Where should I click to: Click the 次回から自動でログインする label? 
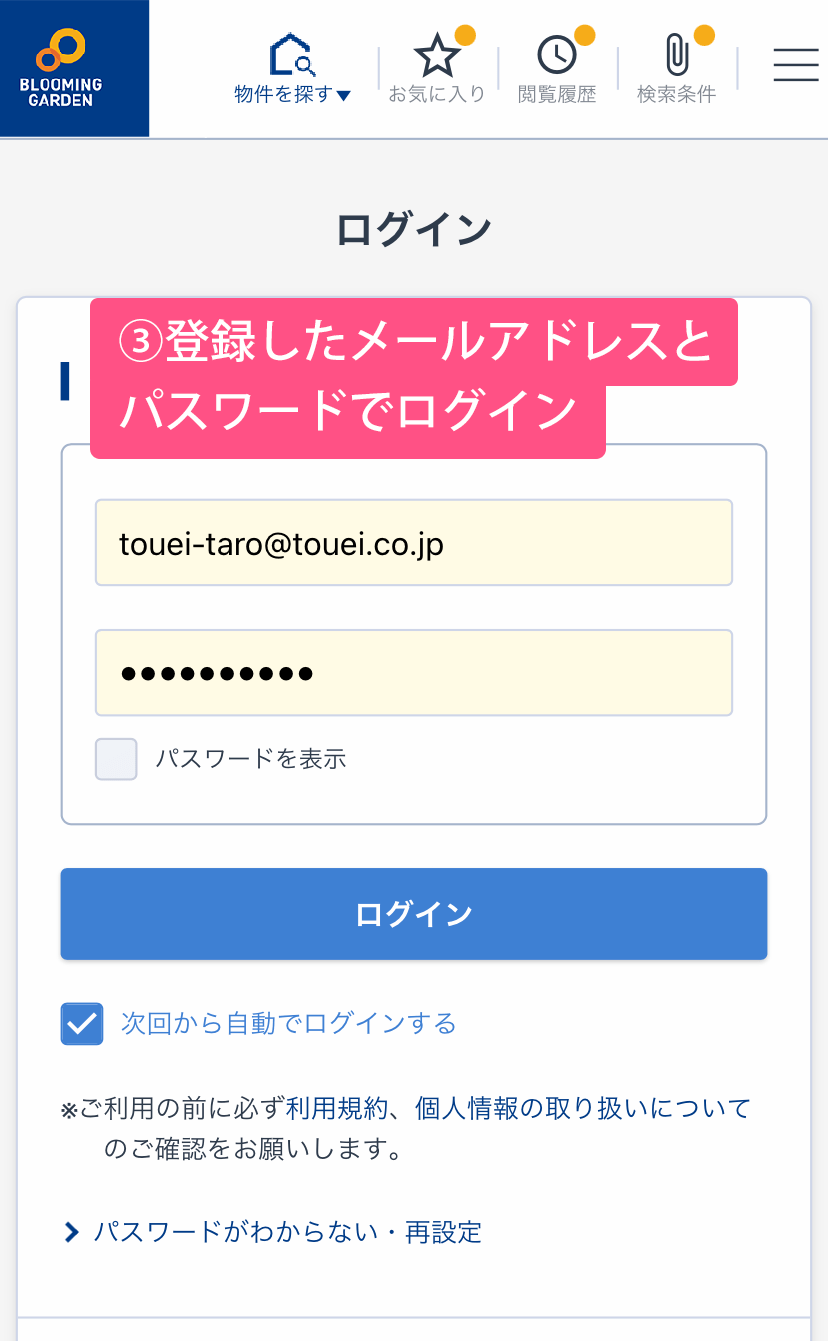(288, 1024)
